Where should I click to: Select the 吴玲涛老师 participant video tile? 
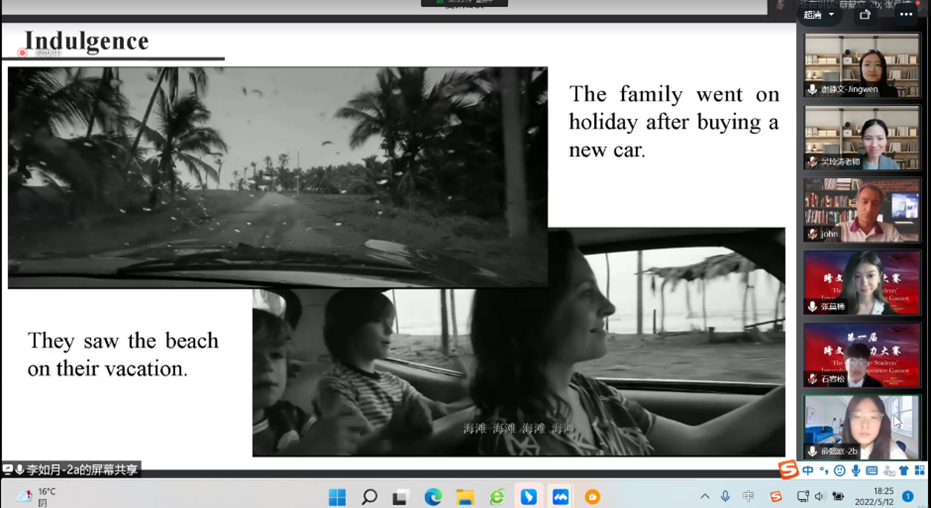point(862,138)
